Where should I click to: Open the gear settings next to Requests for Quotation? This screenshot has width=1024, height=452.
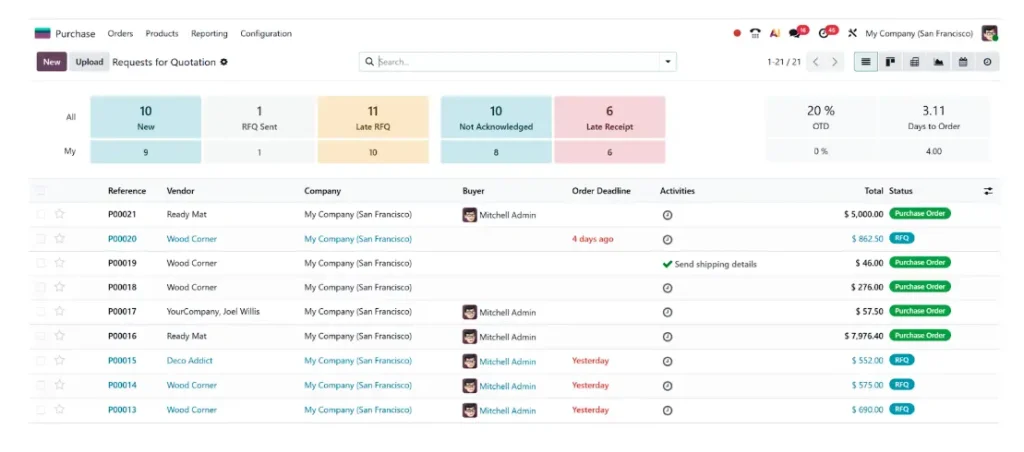[224, 62]
